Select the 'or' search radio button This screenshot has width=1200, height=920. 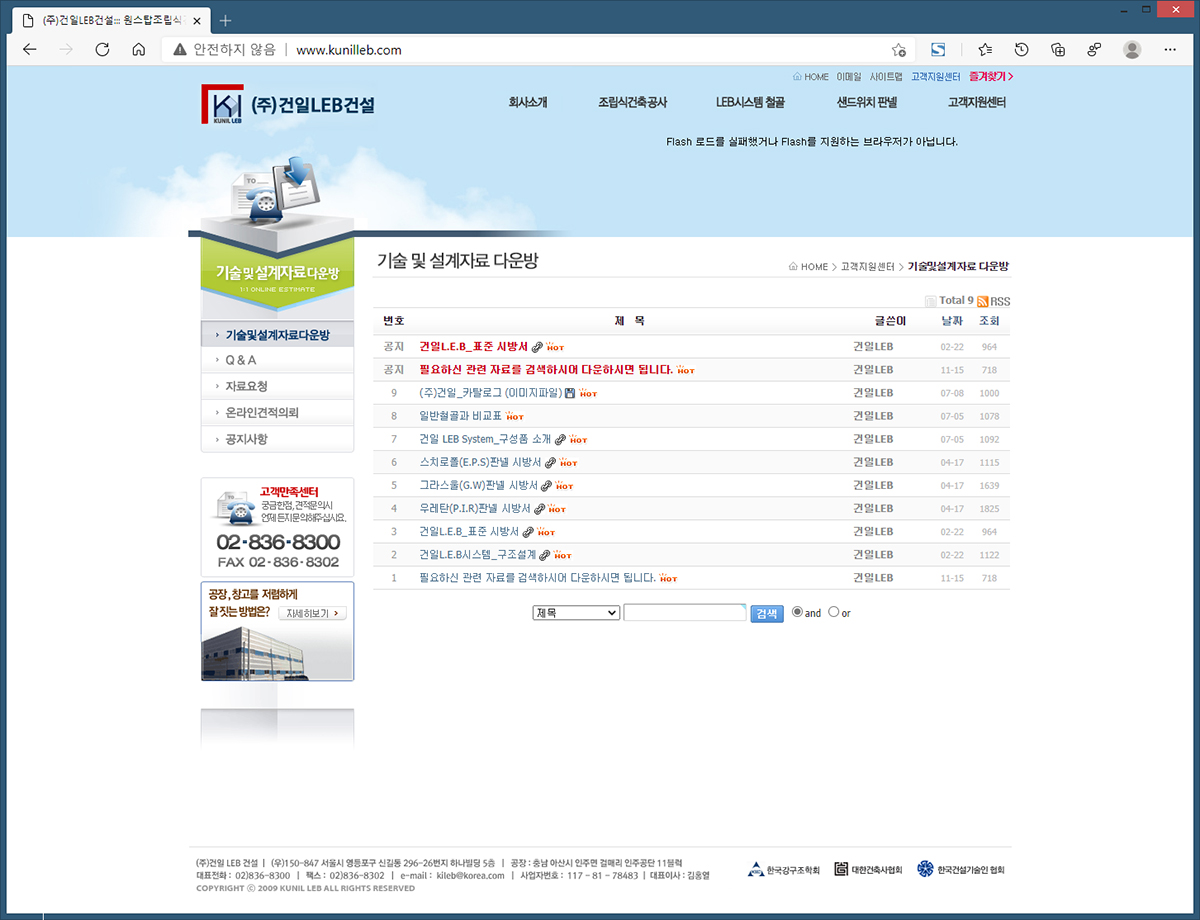point(834,612)
